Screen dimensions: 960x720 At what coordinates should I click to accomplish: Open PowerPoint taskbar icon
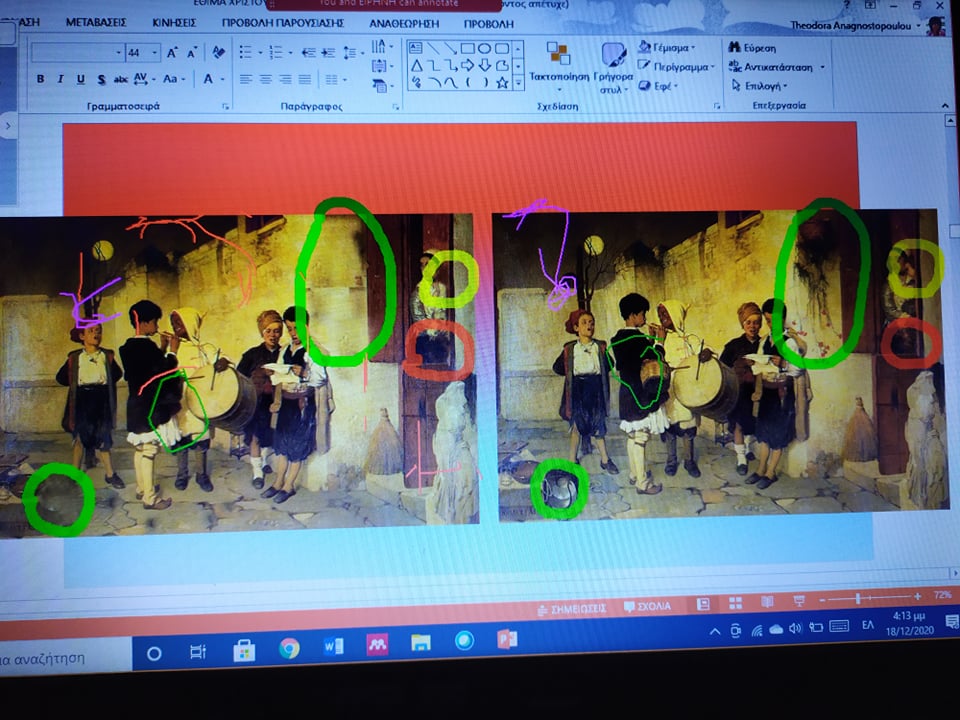507,639
